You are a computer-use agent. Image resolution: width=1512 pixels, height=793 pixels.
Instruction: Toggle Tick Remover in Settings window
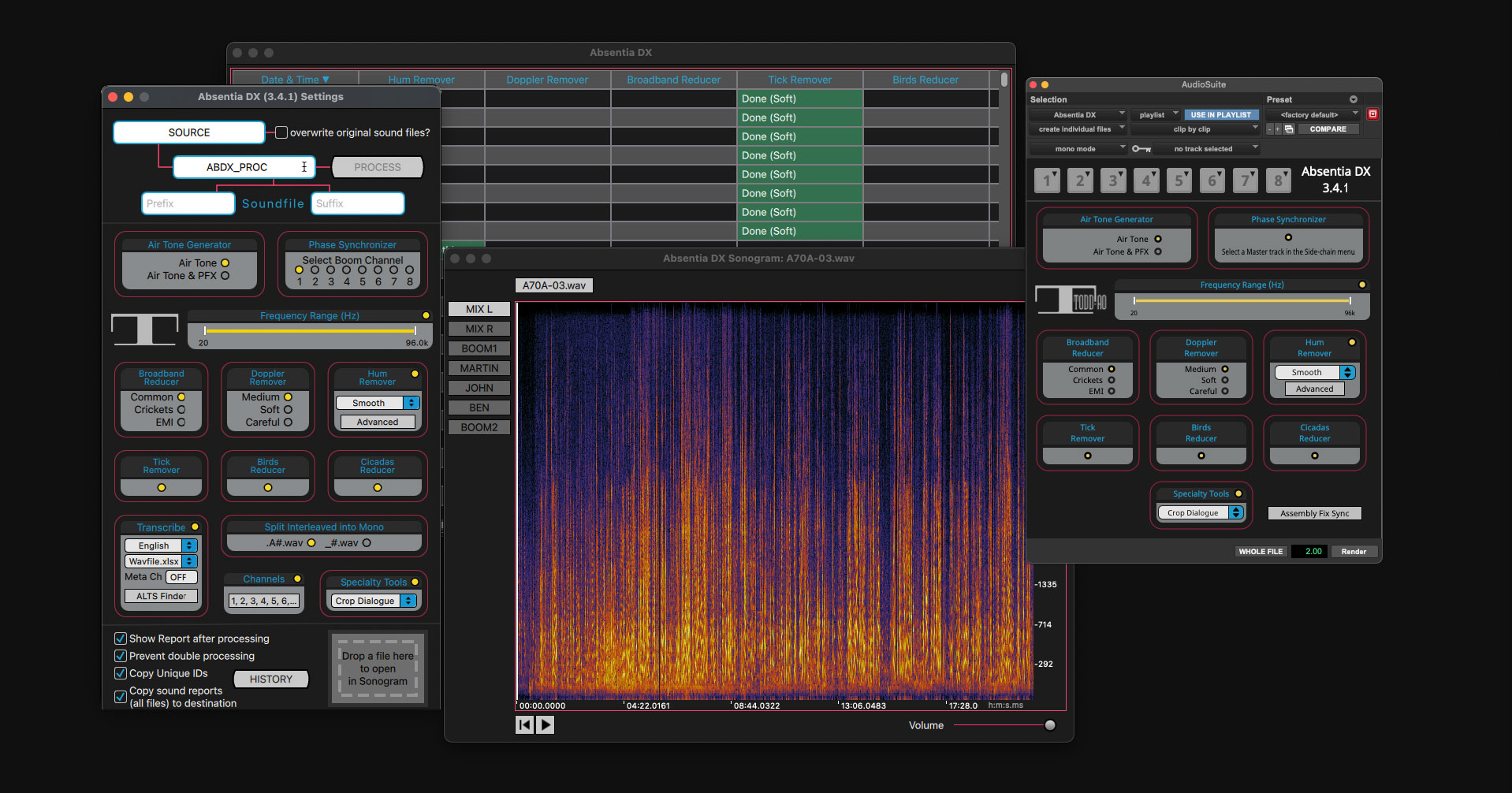[x=162, y=488]
